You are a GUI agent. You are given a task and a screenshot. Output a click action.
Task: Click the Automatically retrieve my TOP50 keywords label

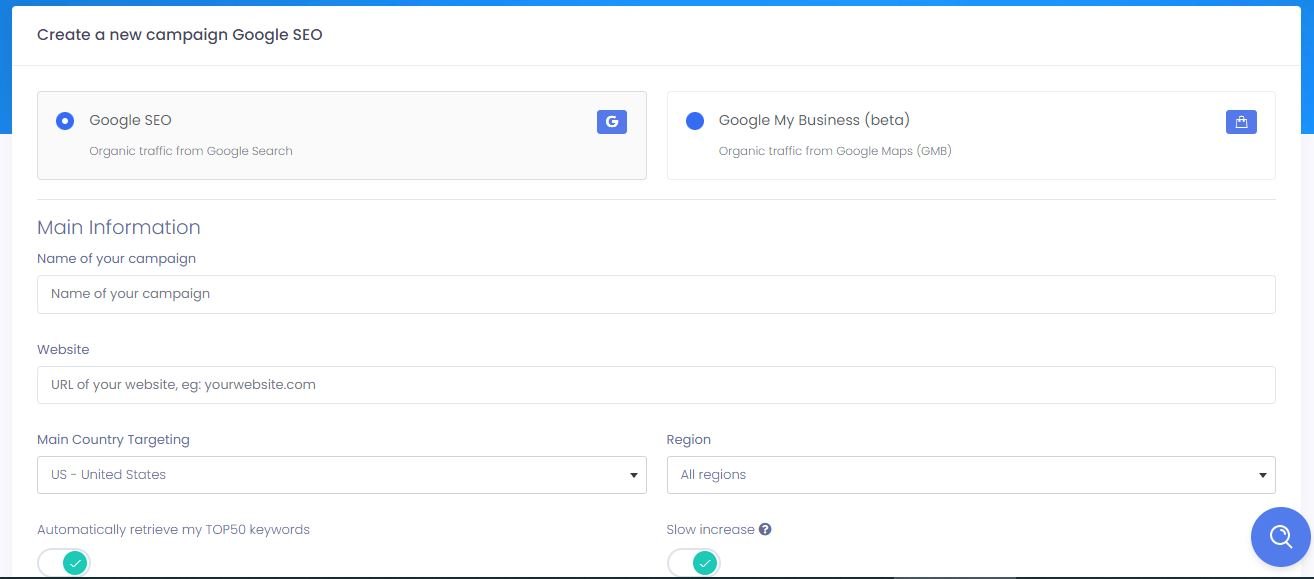click(x=173, y=529)
